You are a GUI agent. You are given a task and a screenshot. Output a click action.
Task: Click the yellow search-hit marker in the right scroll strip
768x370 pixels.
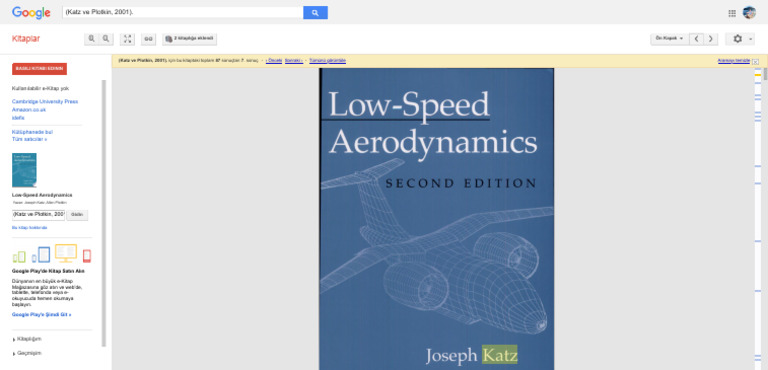click(758, 74)
